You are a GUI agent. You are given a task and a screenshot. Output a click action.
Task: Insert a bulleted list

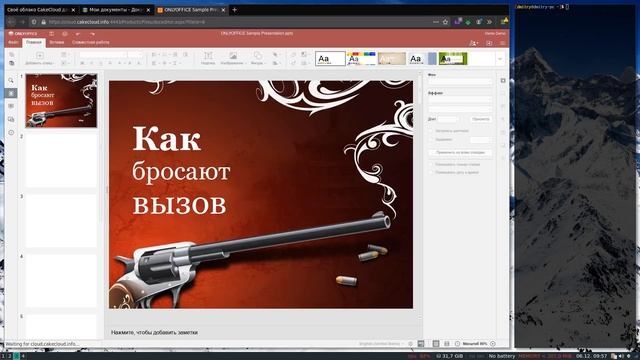click(x=155, y=54)
